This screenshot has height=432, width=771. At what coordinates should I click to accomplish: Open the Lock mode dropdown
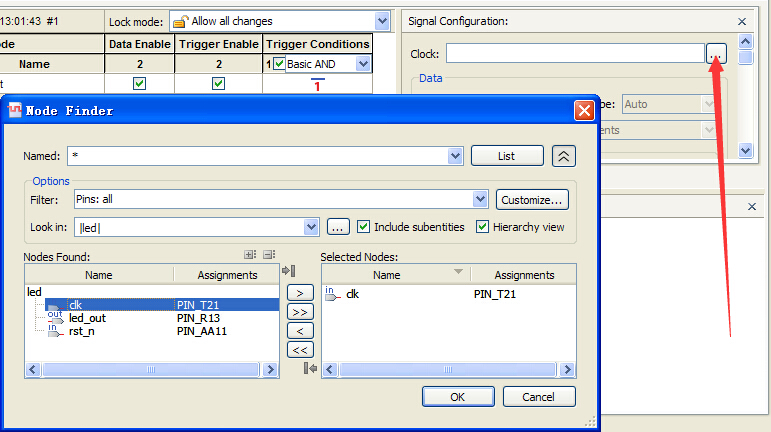click(x=381, y=21)
